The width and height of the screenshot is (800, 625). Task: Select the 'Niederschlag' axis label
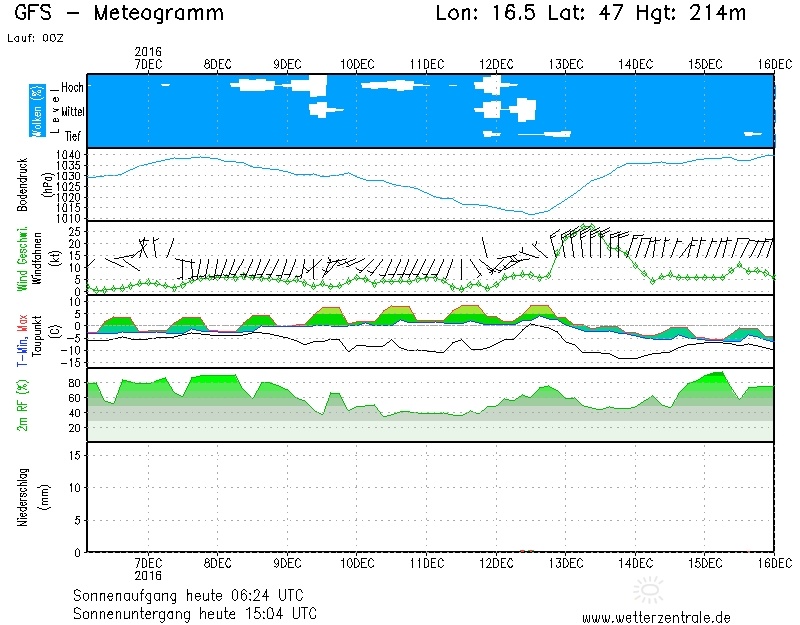(x=22, y=497)
